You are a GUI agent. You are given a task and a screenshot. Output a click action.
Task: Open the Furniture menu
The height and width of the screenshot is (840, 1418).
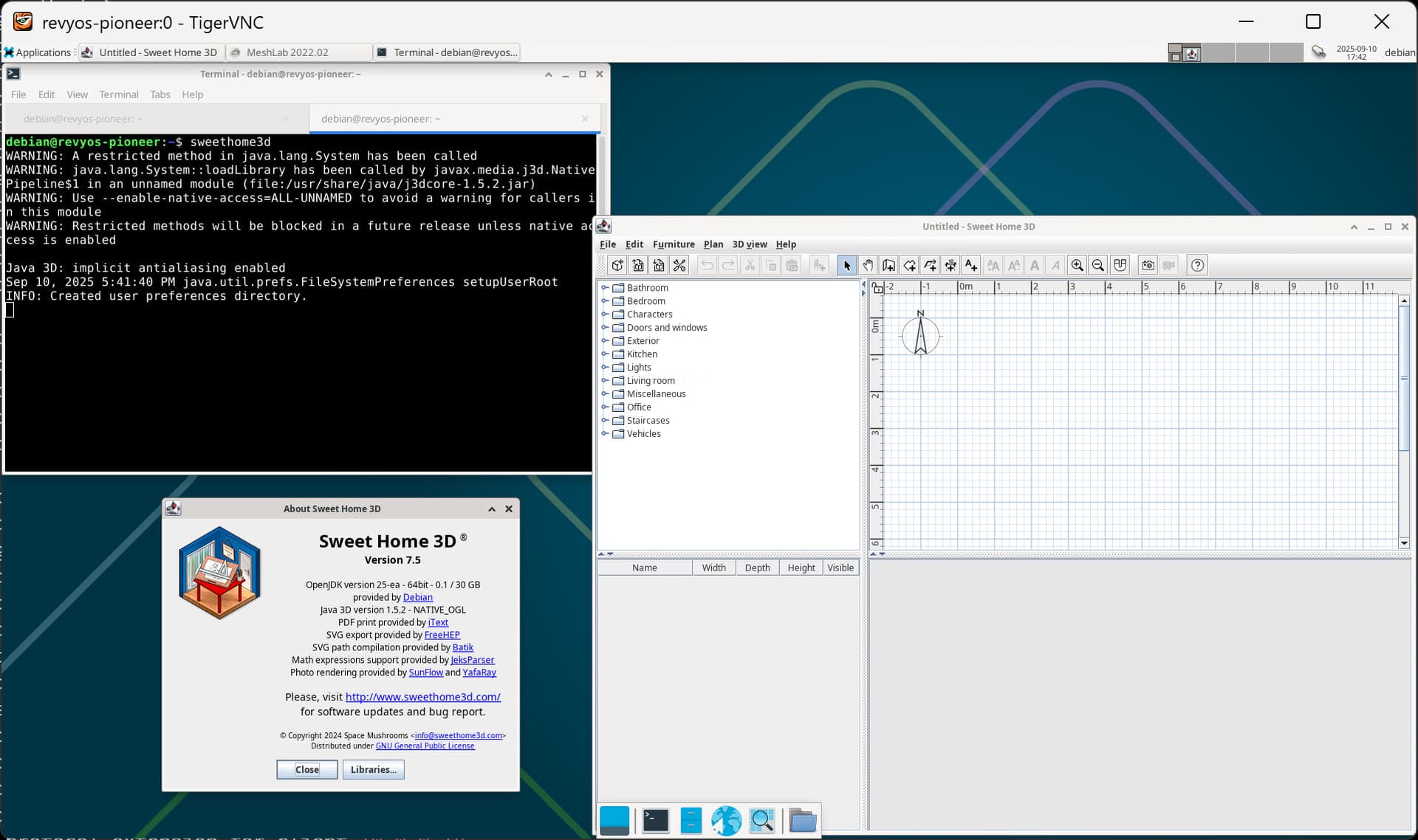pyautogui.click(x=673, y=244)
